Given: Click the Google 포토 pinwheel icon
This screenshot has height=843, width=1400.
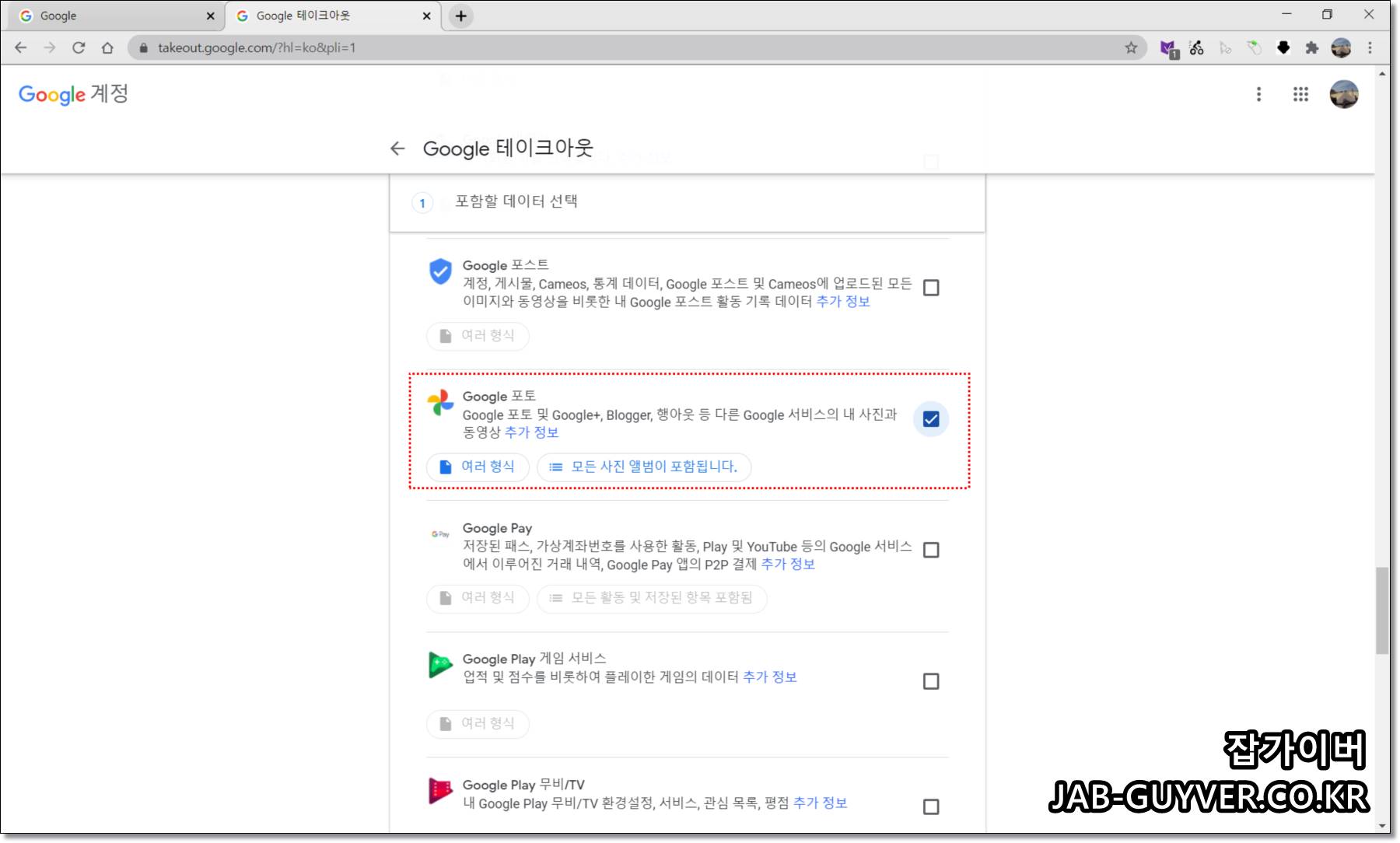Looking at the screenshot, I should point(440,403).
